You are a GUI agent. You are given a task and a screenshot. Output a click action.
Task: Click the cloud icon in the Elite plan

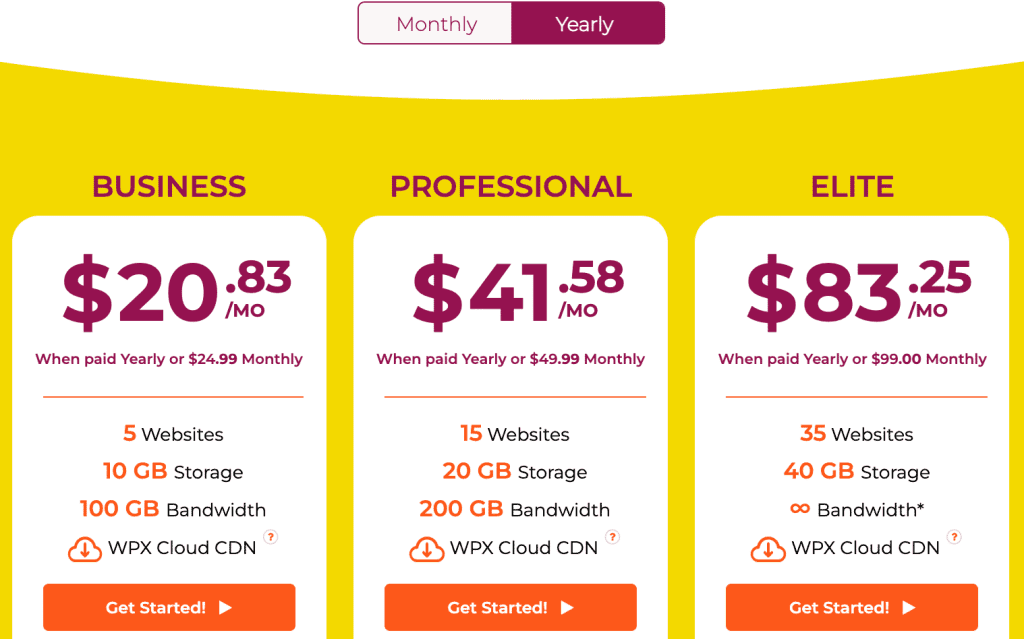(x=767, y=548)
